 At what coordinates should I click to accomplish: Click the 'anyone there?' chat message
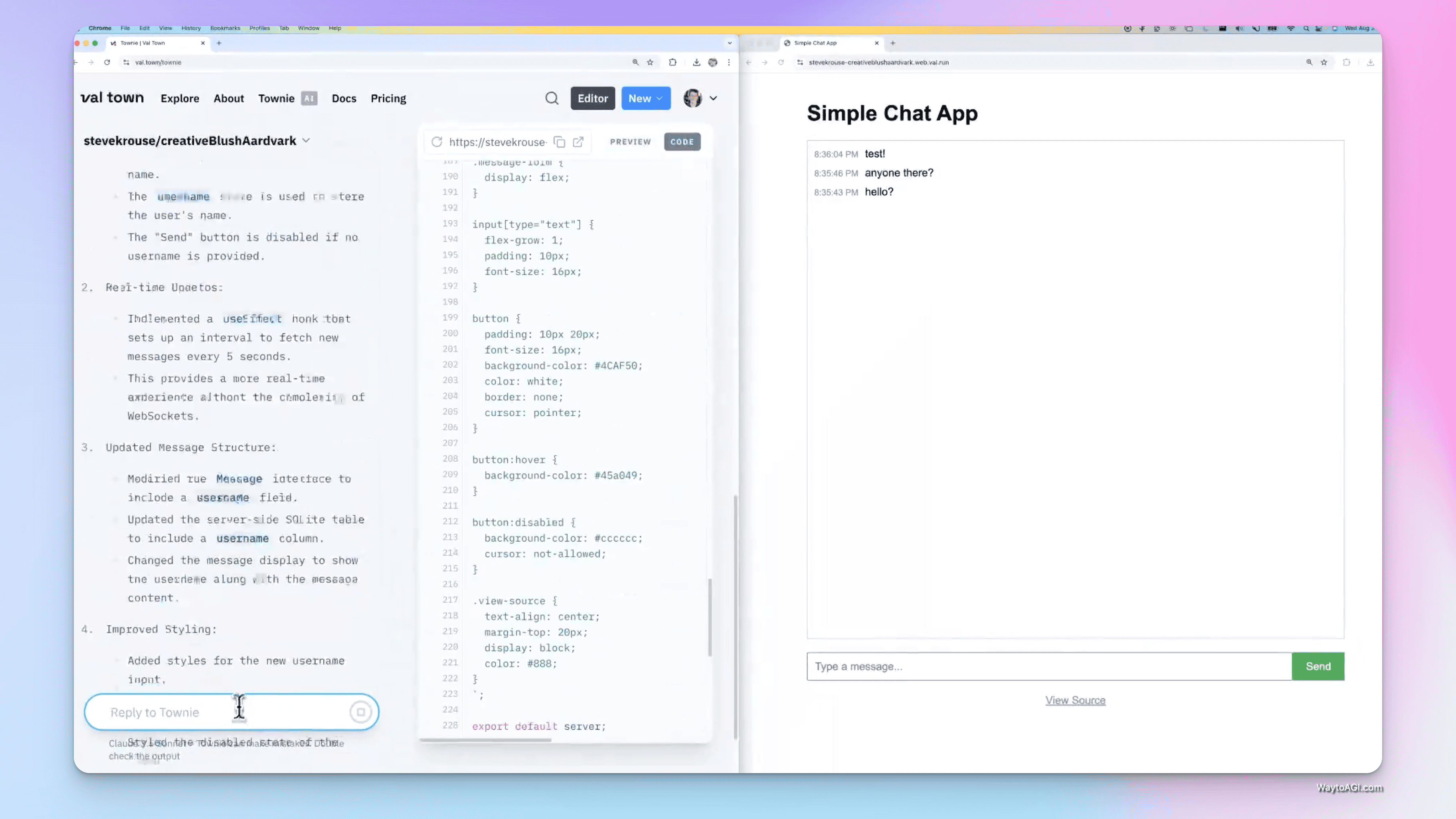pos(899,173)
